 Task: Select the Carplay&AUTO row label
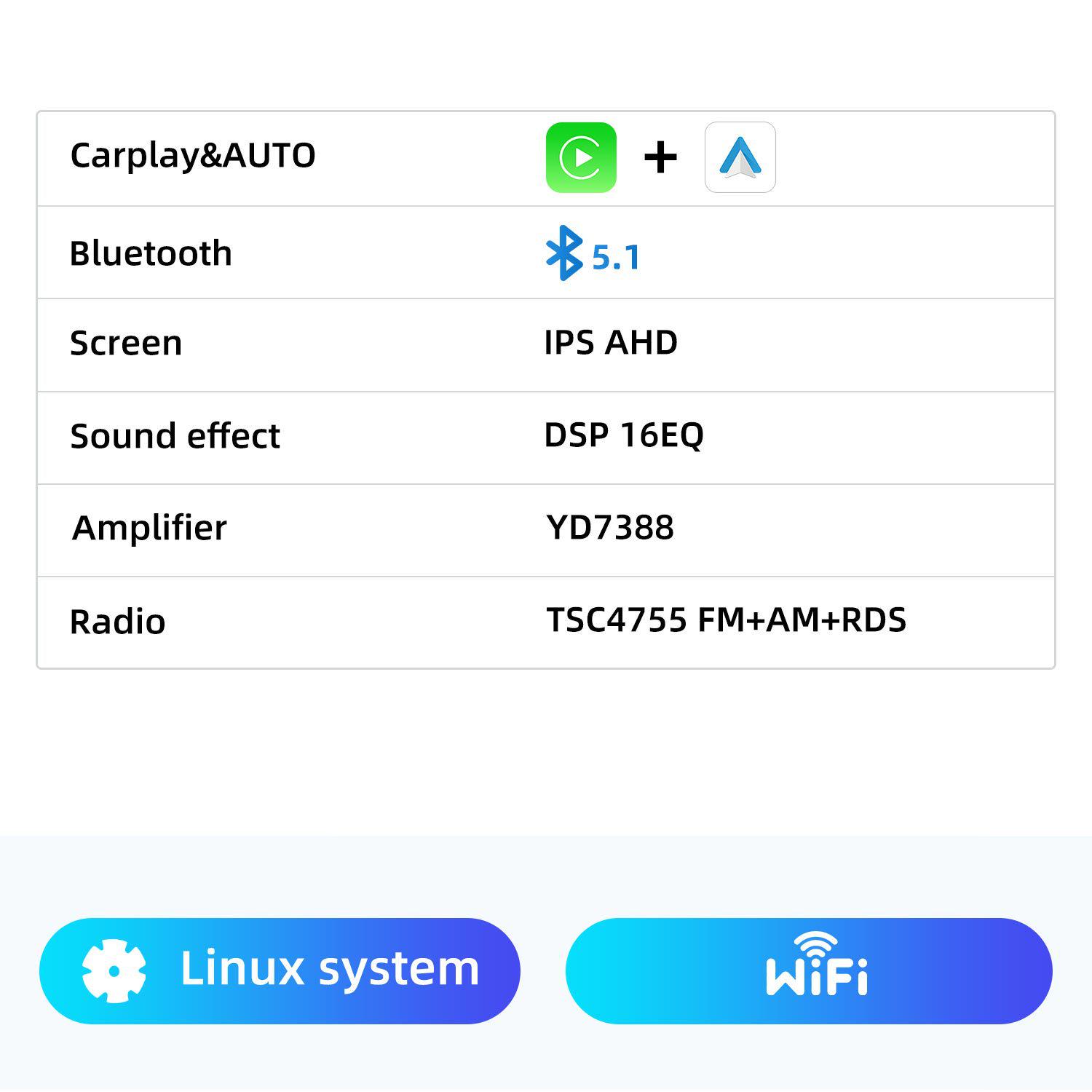pos(193,156)
